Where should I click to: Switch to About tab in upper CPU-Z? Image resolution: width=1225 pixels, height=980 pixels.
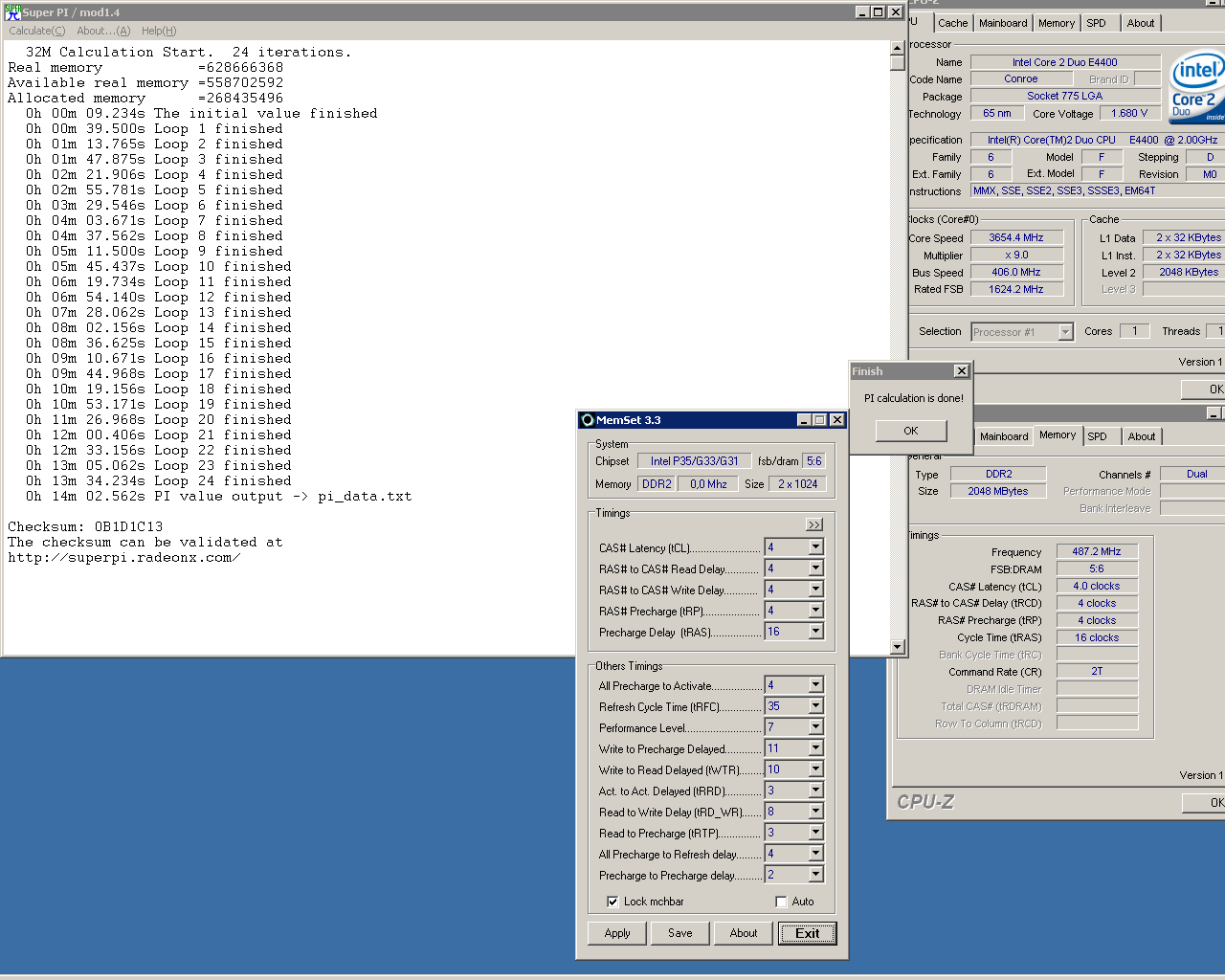click(1141, 23)
